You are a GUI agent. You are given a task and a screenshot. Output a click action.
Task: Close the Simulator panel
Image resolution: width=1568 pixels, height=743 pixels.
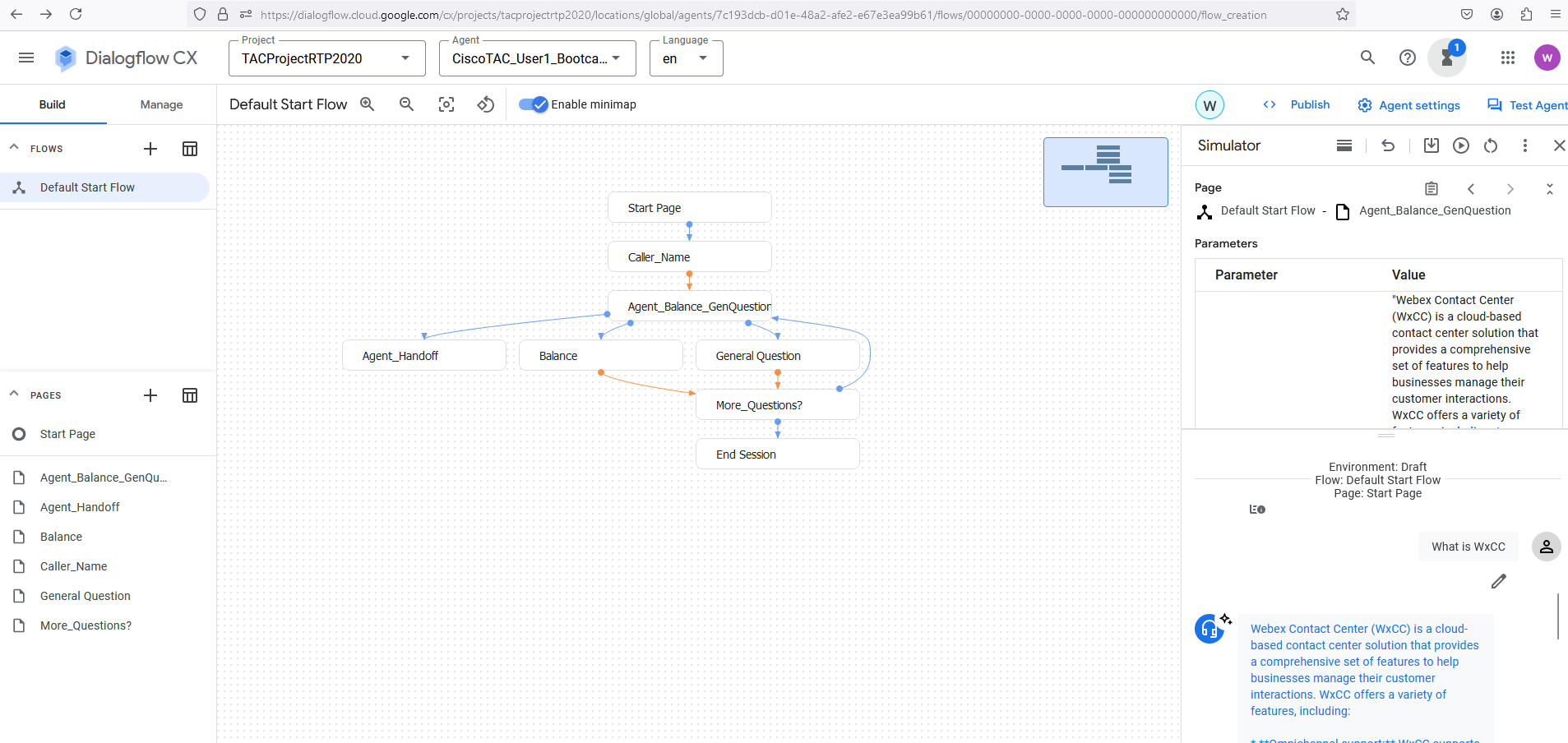[1559, 145]
